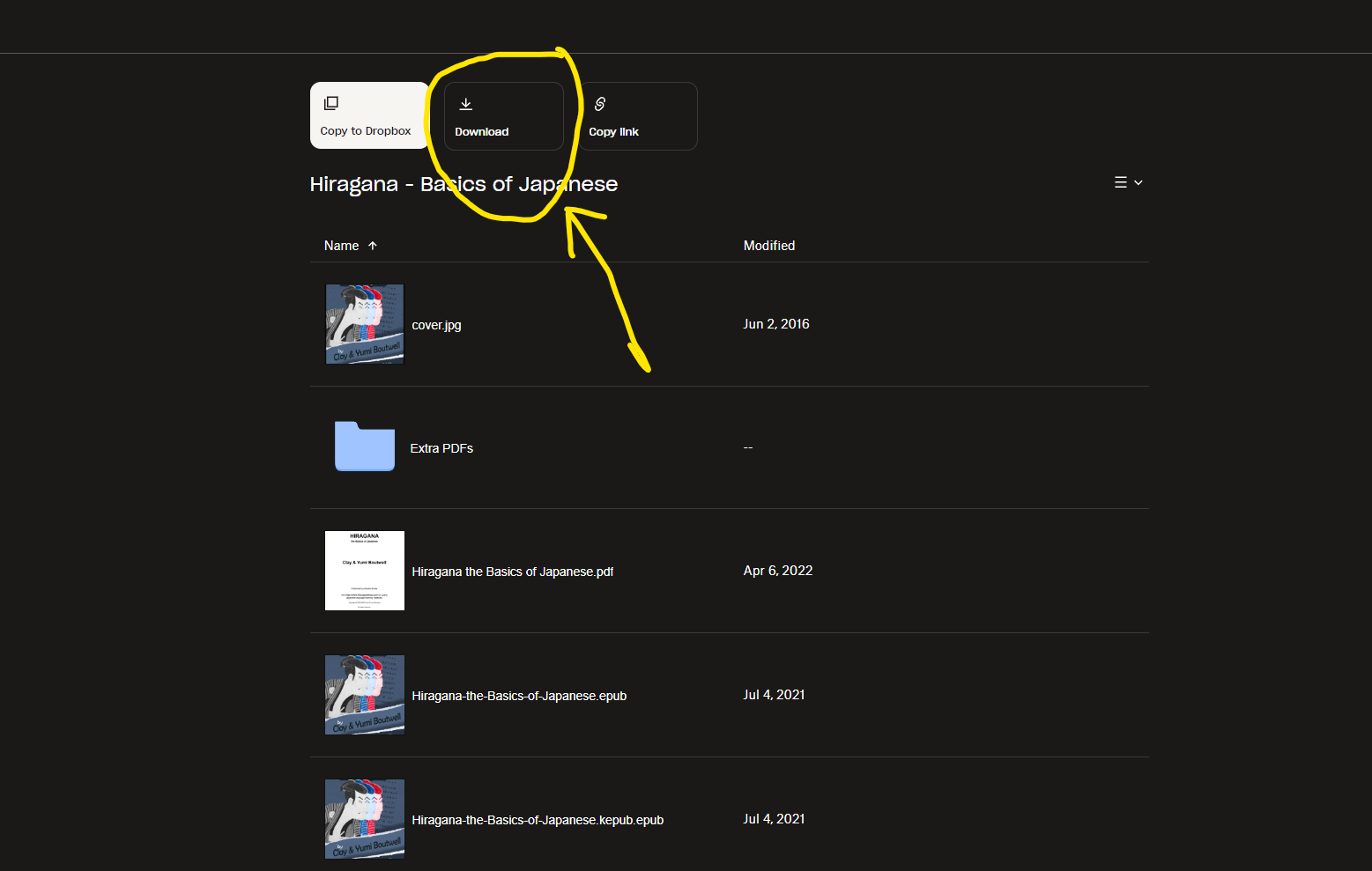Open the kepub.epub file thumbnail
The width and height of the screenshot is (1372, 871).
click(365, 819)
